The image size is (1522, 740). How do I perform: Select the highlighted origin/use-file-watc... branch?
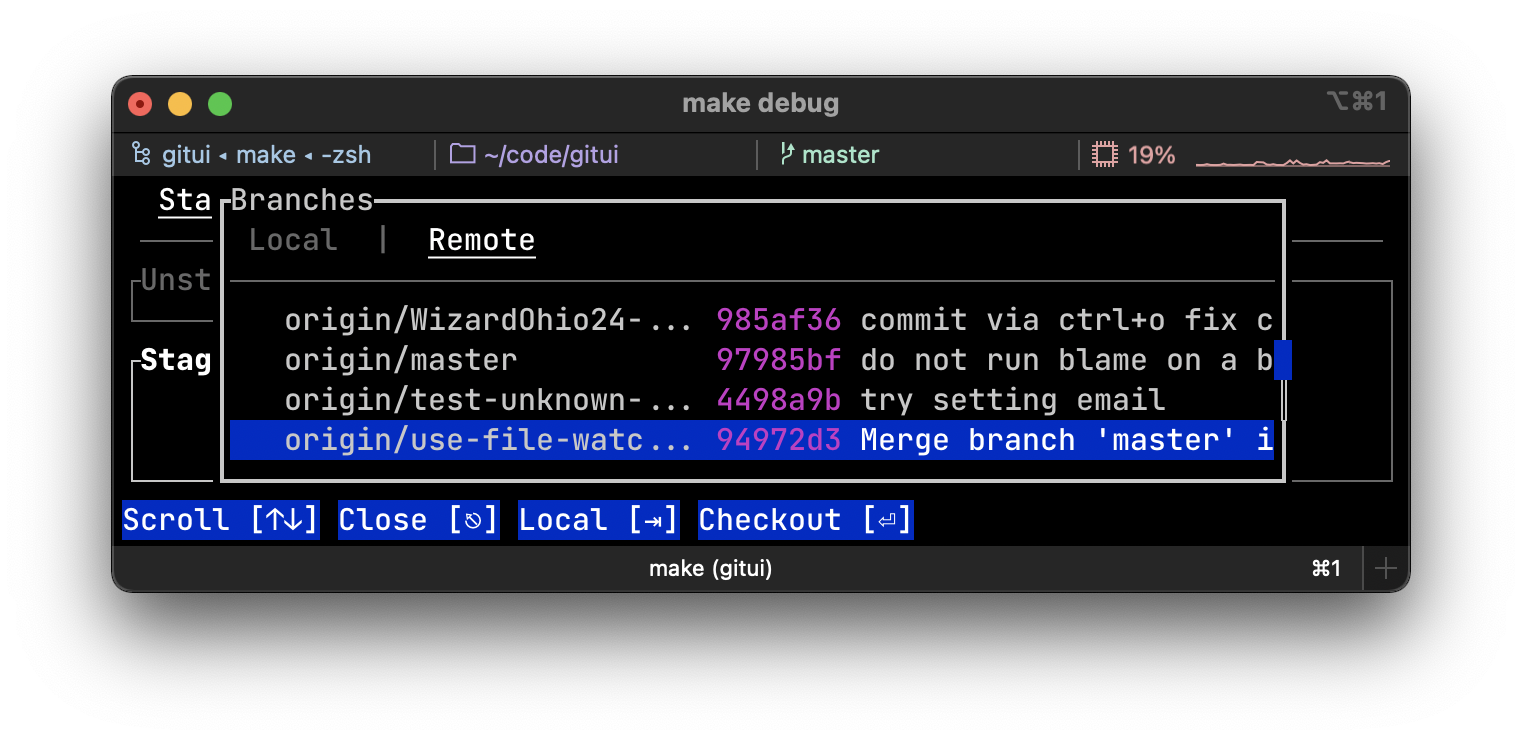(x=752, y=440)
